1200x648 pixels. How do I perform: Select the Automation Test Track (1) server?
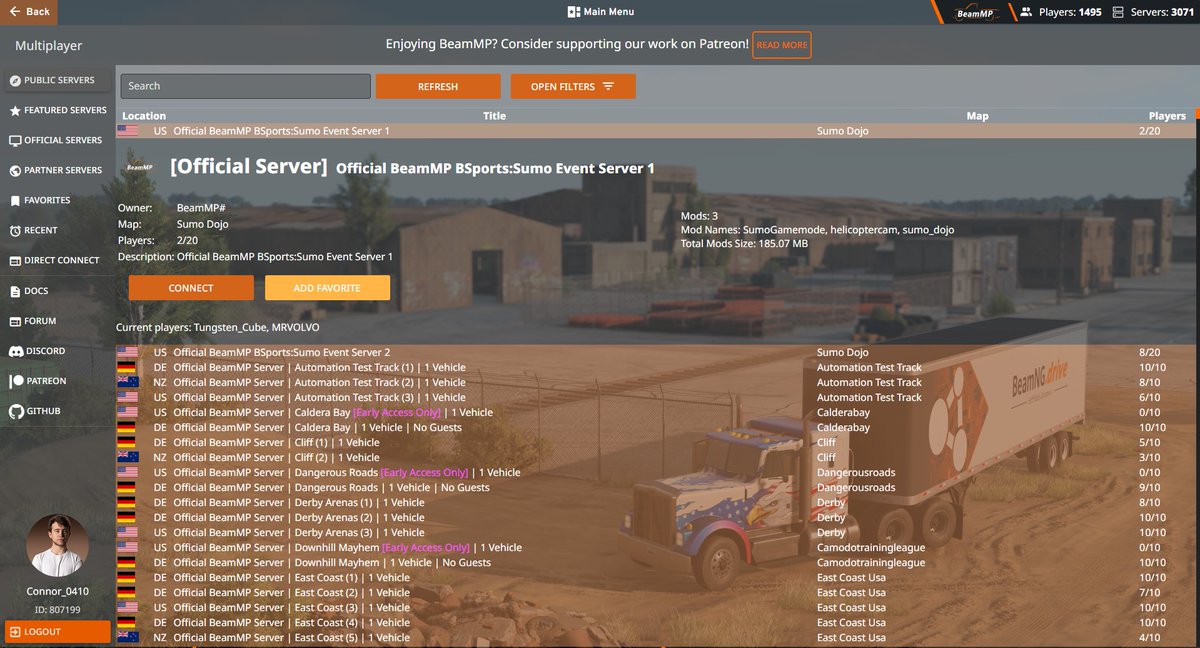pyautogui.click(x=655, y=367)
